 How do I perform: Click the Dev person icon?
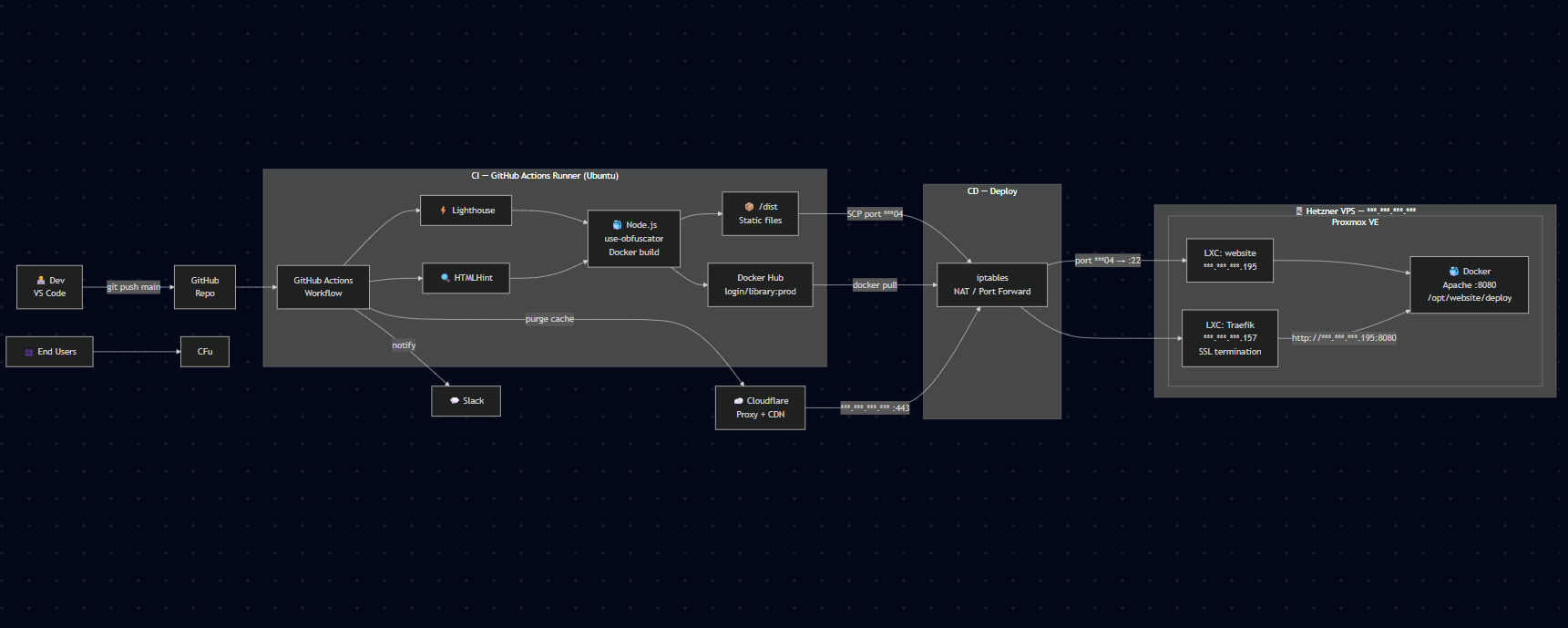(x=41, y=281)
